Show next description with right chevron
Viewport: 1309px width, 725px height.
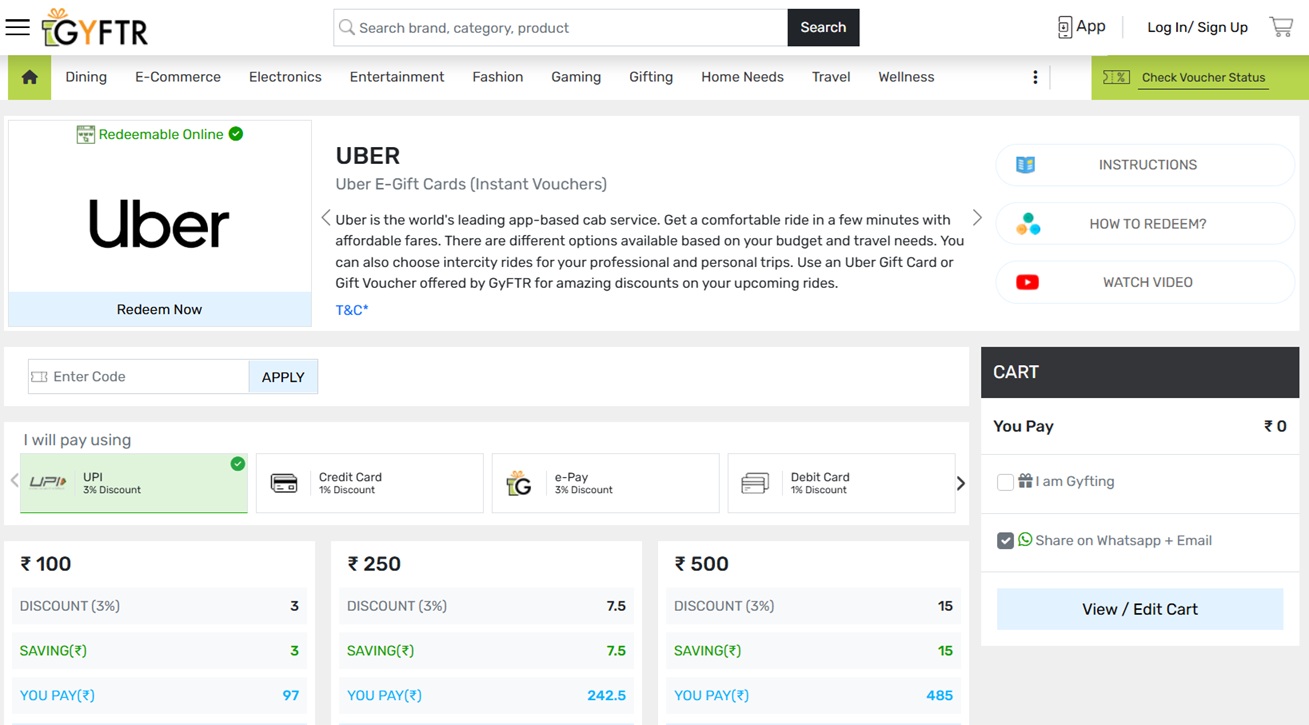[x=977, y=218]
